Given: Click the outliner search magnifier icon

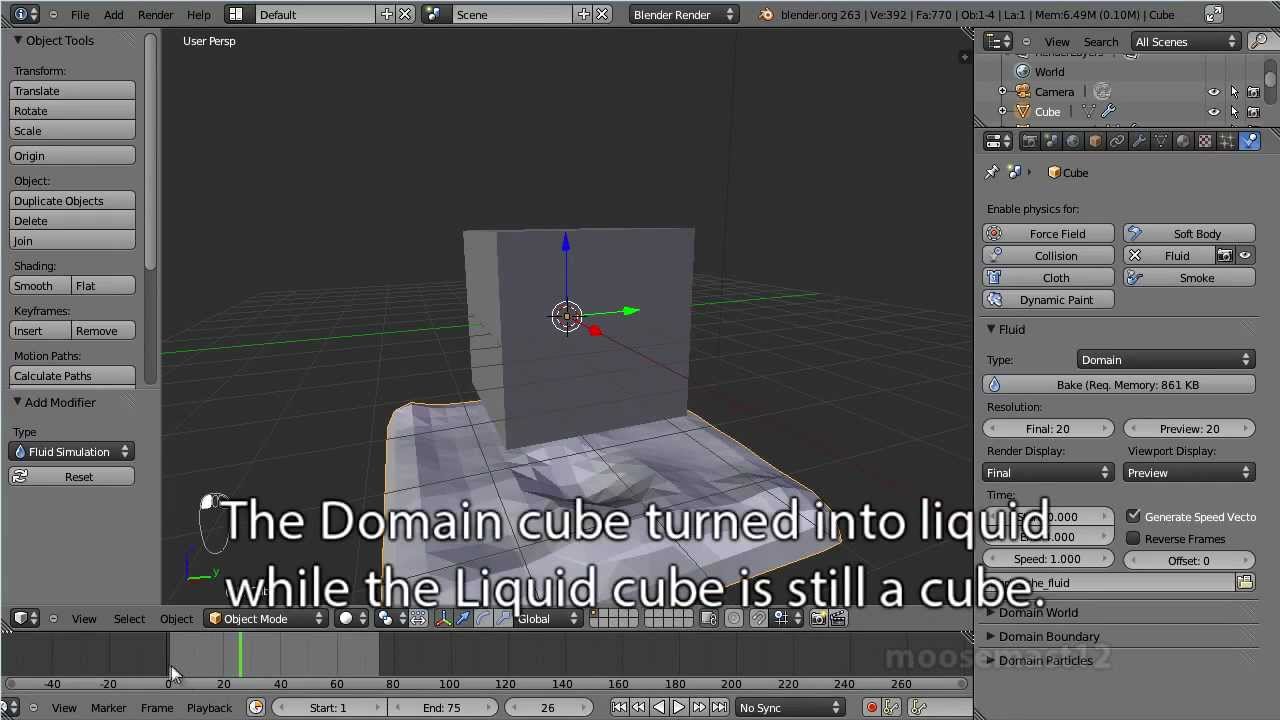Looking at the screenshot, I should 1260,41.
